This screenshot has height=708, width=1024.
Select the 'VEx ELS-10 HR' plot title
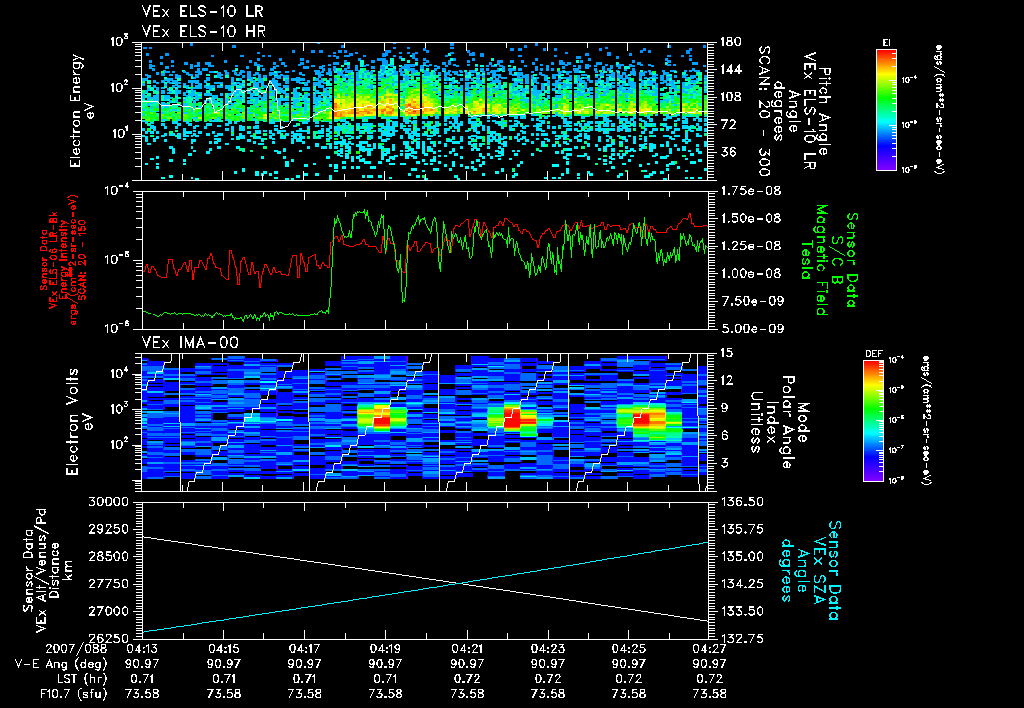(x=203, y=31)
